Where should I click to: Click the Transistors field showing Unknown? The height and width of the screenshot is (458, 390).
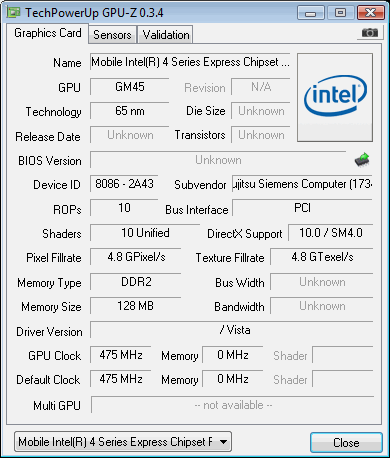[x=261, y=135]
